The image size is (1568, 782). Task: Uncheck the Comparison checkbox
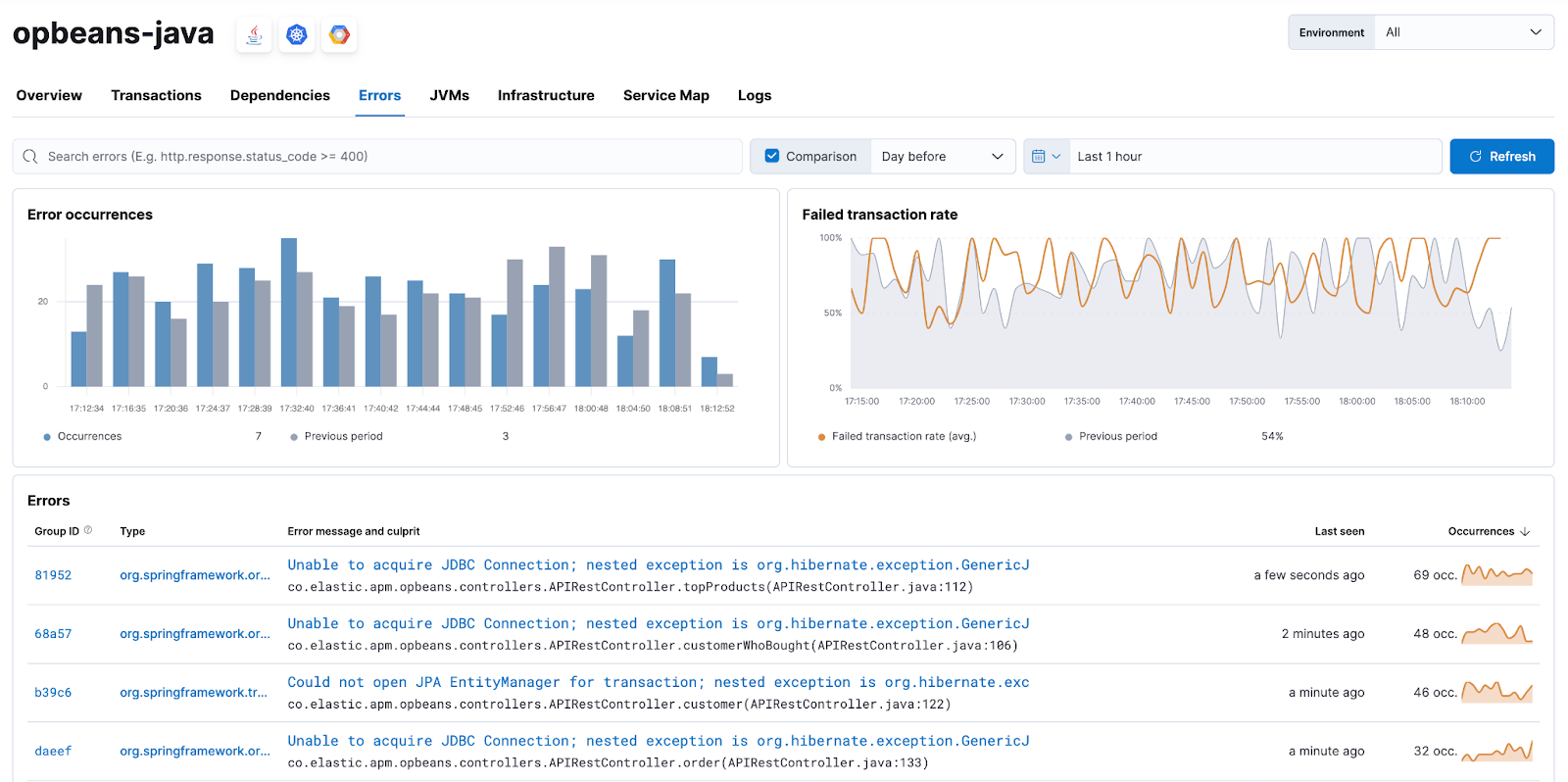[x=772, y=156]
